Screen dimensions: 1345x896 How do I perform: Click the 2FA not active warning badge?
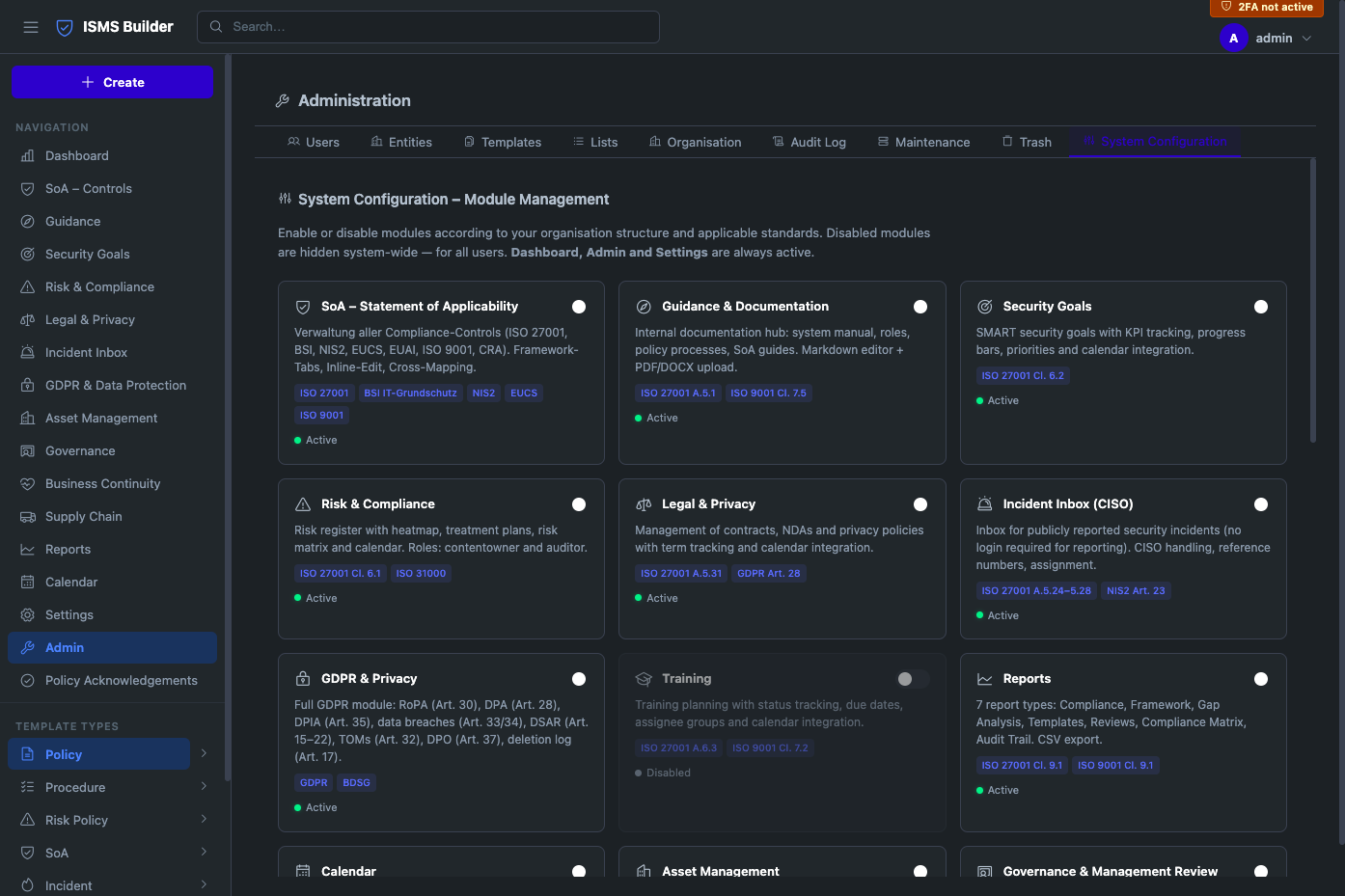coord(1267,8)
